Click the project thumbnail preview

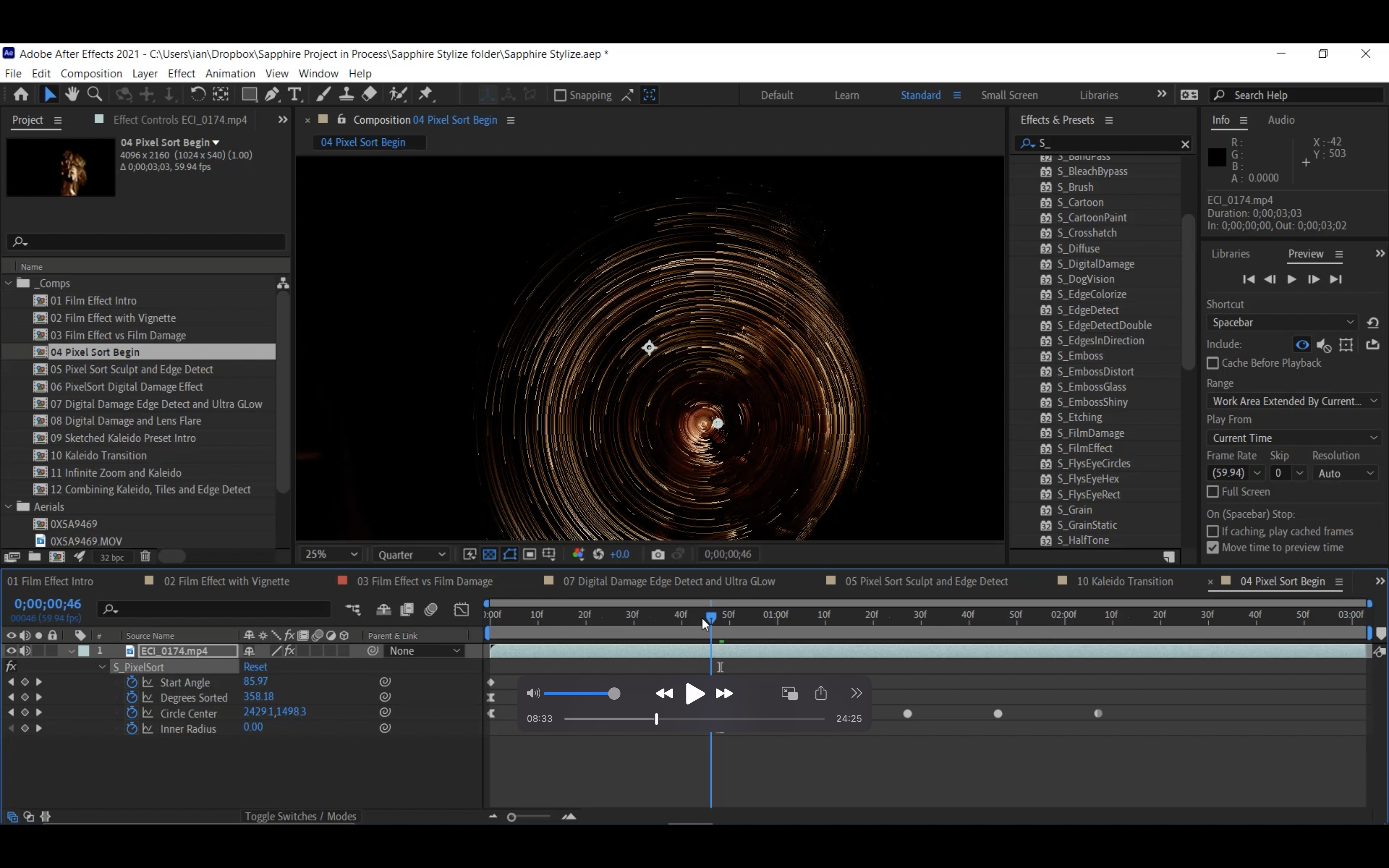pos(61,168)
